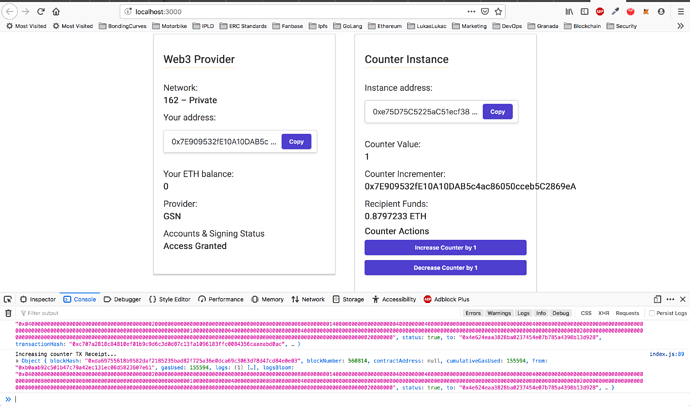This screenshot has height=406, width=690.
Task: Switch to the Console tab
Action: click(80, 299)
